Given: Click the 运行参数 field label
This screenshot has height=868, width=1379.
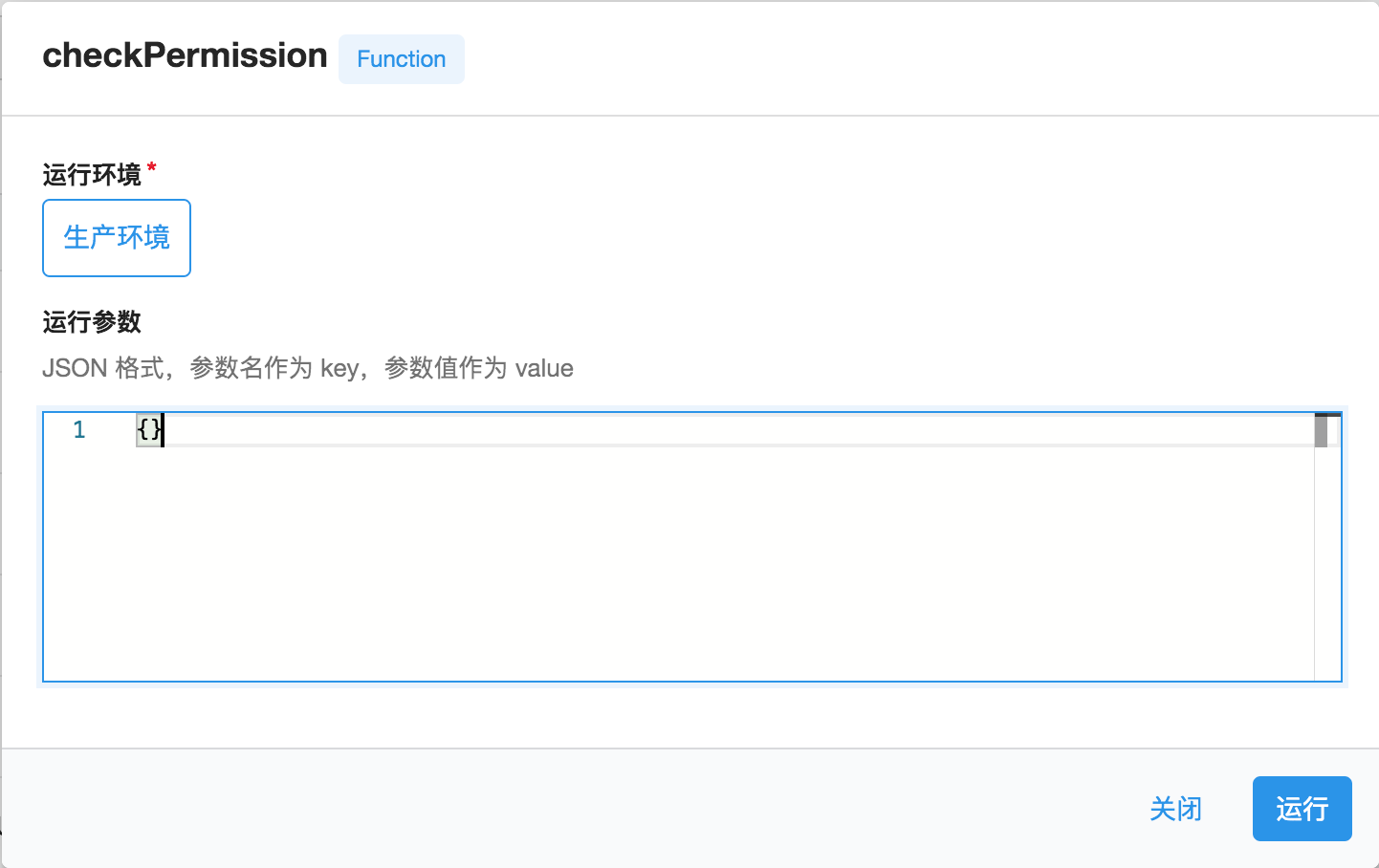Looking at the screenshot, I should click(x=92, y=322).
